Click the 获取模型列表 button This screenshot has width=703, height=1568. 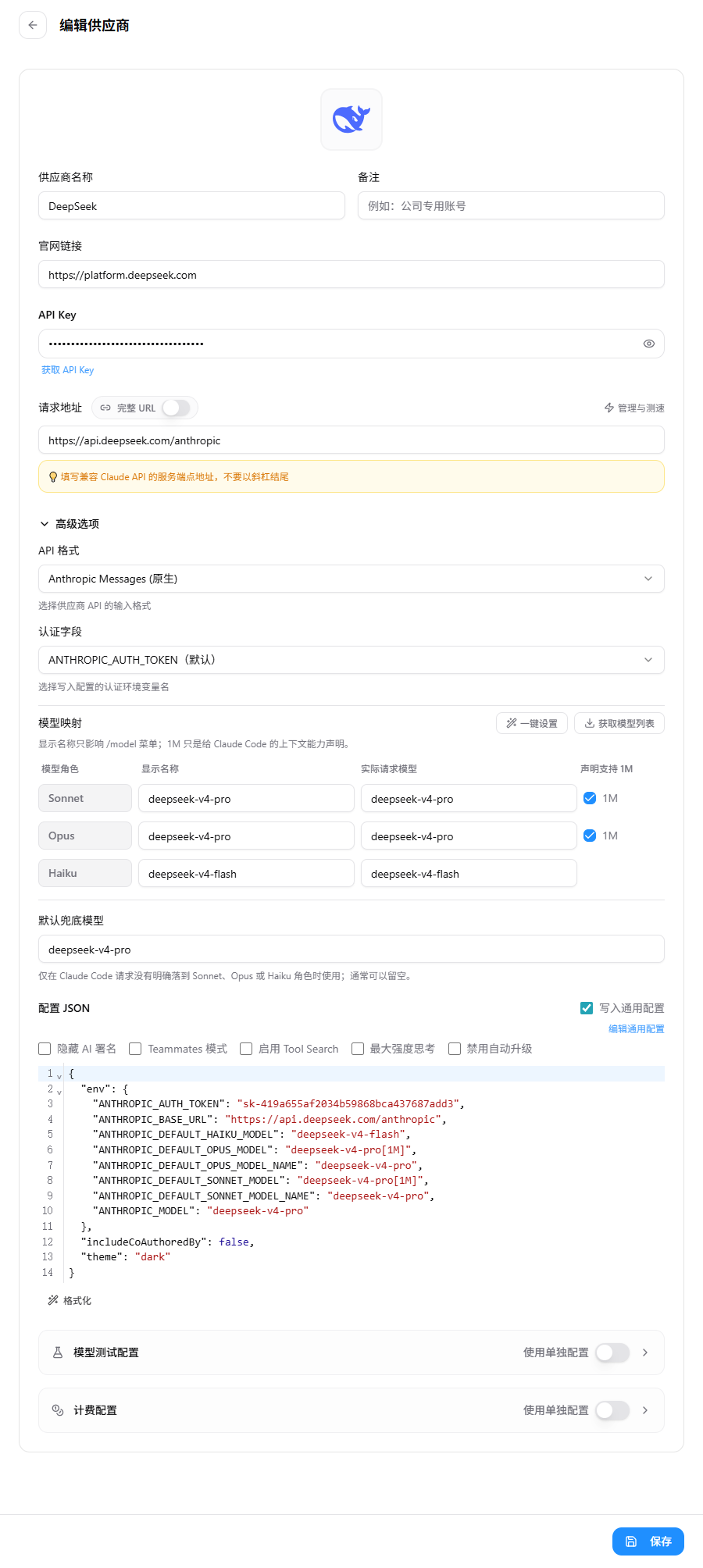pos(619,723)
